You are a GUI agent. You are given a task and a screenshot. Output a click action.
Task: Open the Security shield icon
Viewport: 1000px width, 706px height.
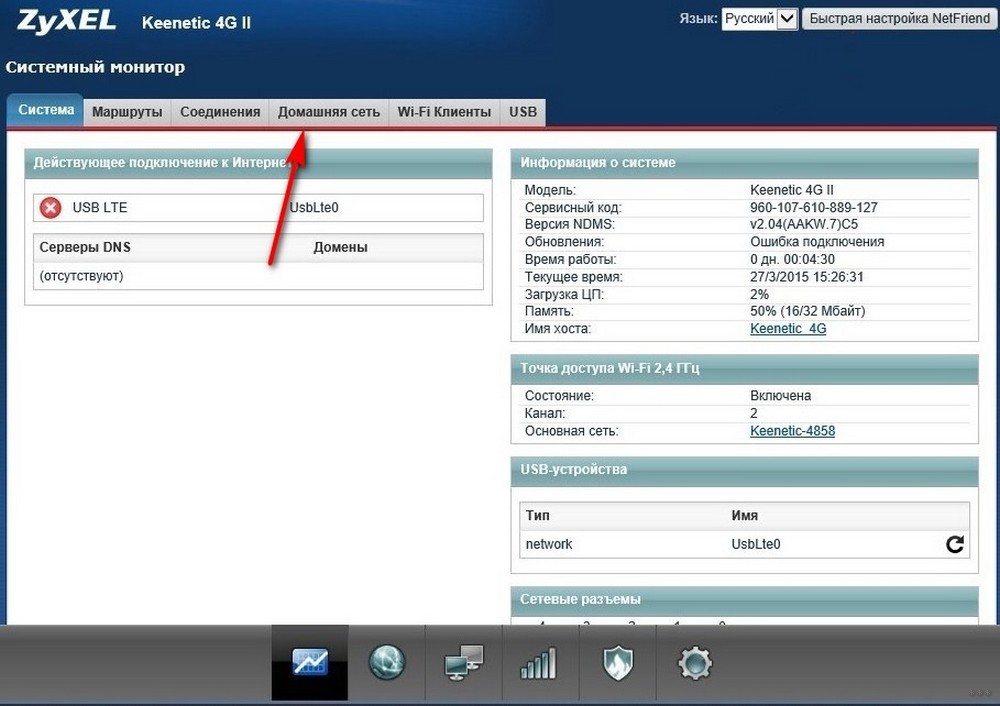(x=617, y=663)
